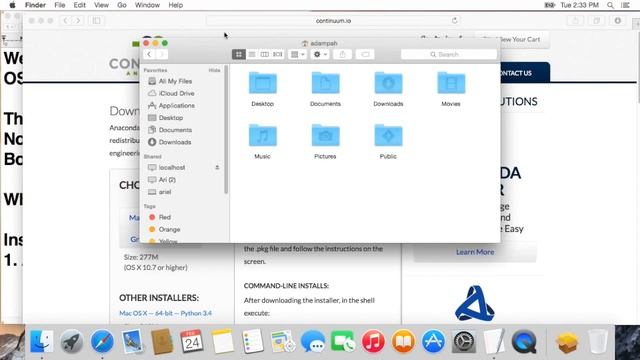Open the Help menu

click(x=176, y=5)
